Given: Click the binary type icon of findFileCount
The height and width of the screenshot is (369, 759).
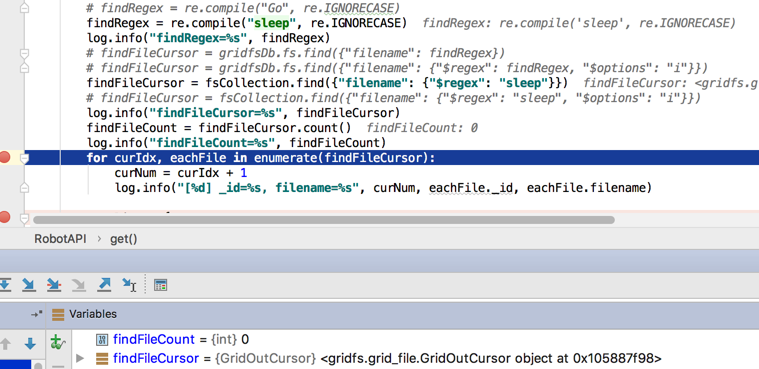Looking at the screenshot, I should (102, 339).
